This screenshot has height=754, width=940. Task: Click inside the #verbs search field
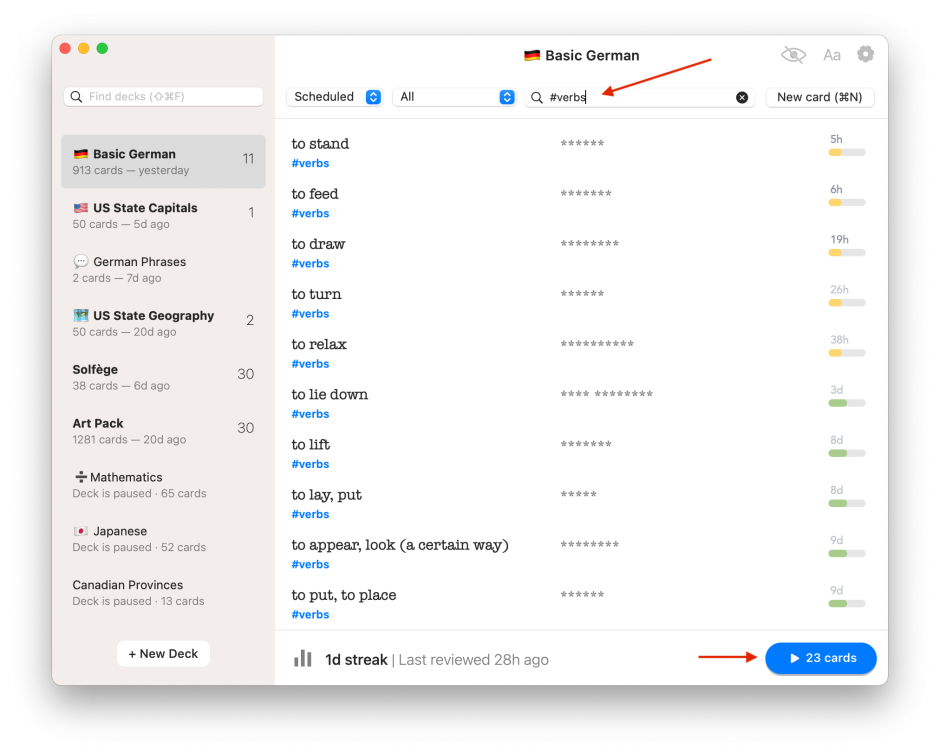click(639, 97)
